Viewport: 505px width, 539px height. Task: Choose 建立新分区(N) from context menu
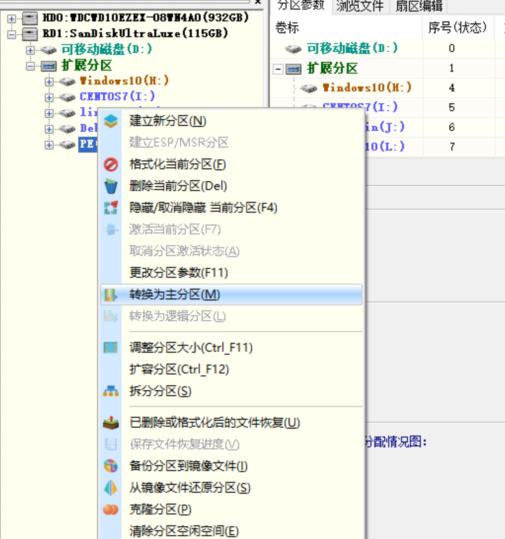pos(231,121)
